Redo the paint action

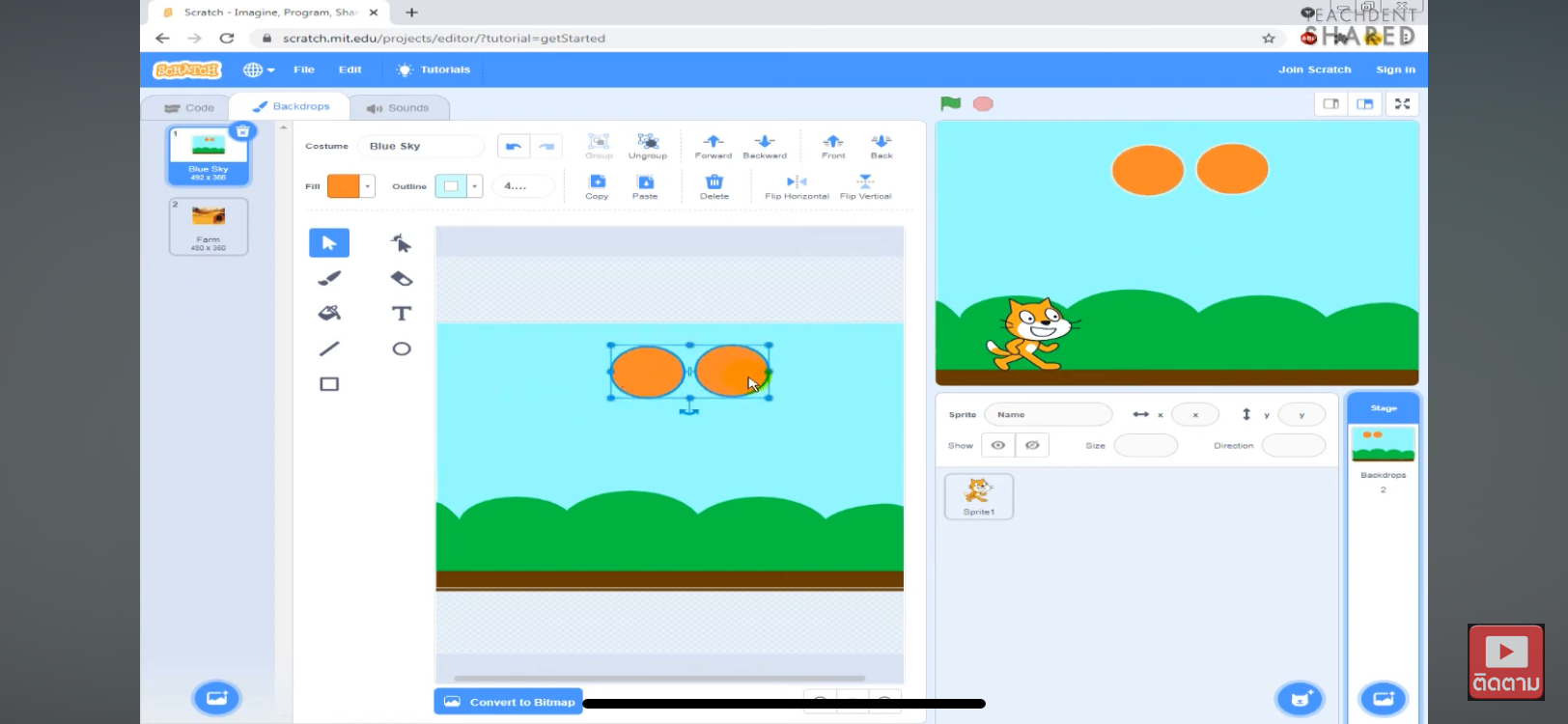tap(546, 147)
